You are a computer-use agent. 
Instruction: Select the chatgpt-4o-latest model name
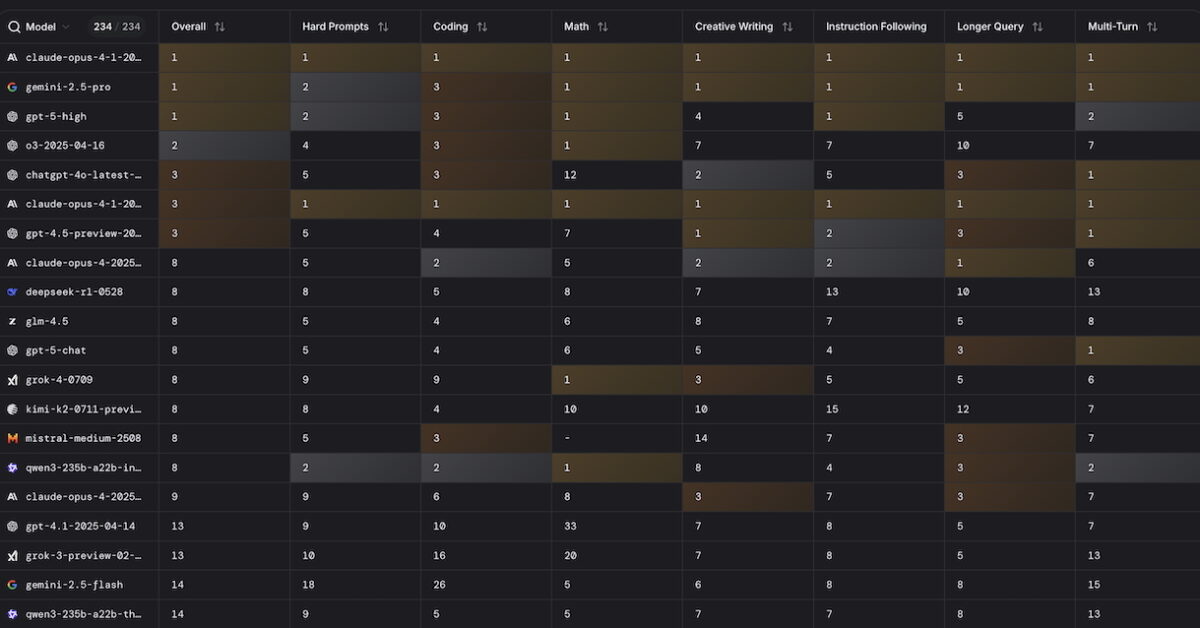84,175
